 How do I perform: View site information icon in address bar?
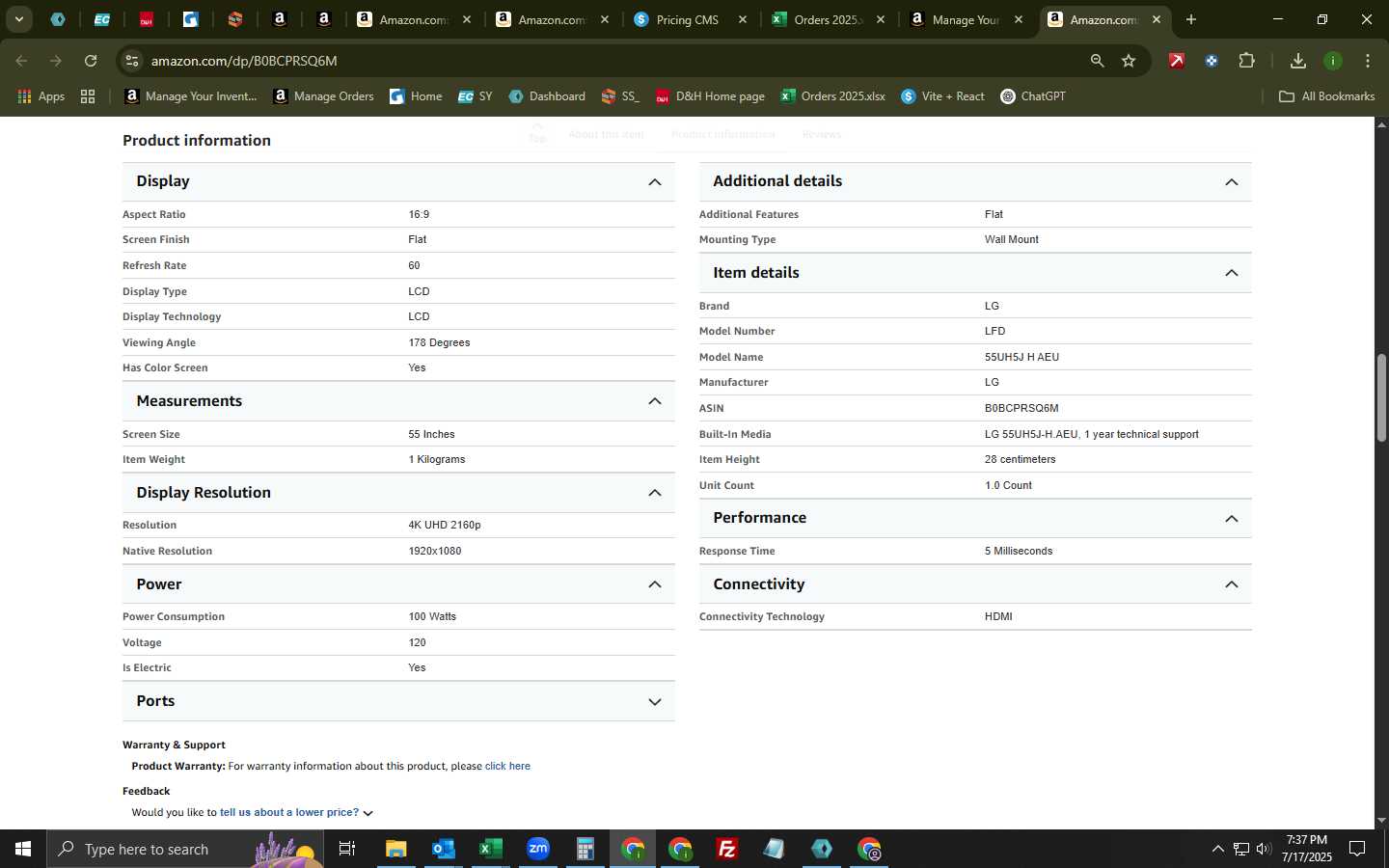tap(132, 61)
